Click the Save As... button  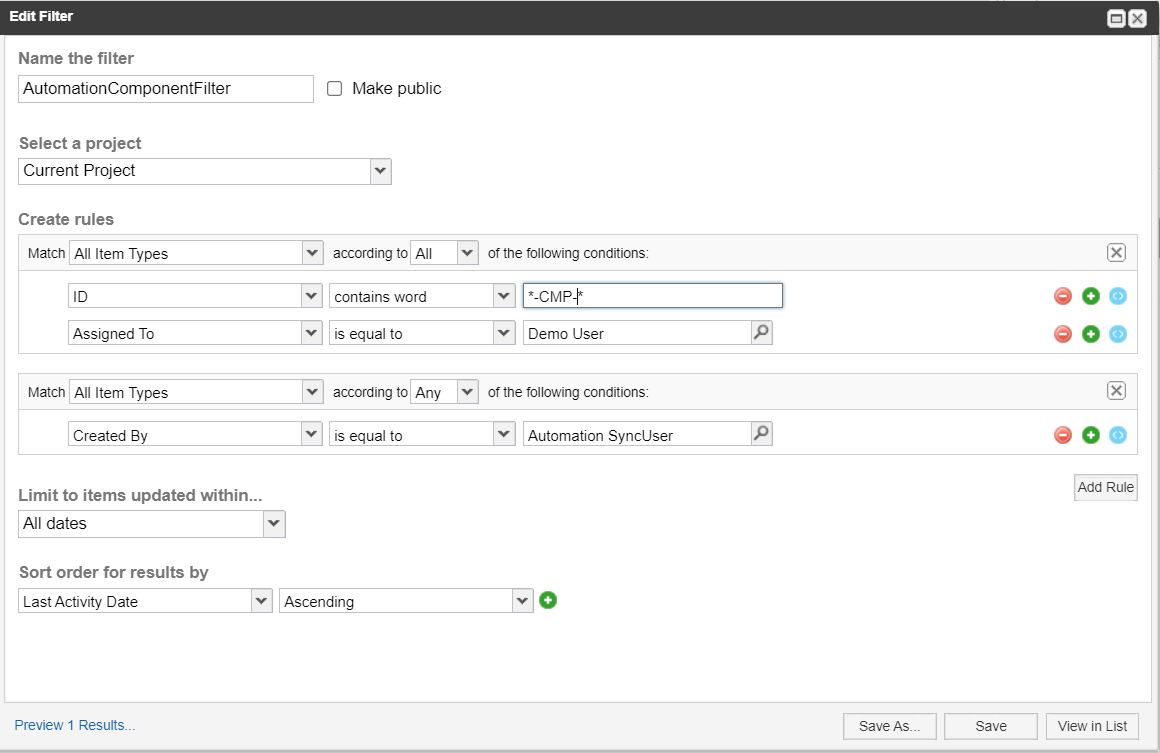[x=889, y=726]
